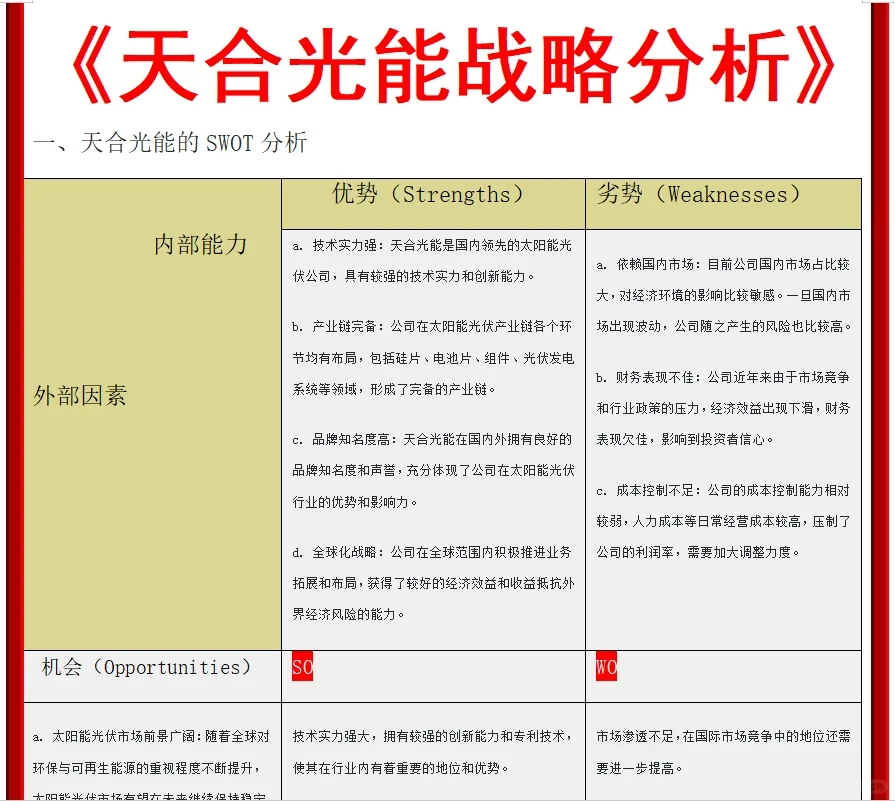
Task: Click the line 使其在行业内有着重要的地位和优势
Action: (x=400, y=768)
